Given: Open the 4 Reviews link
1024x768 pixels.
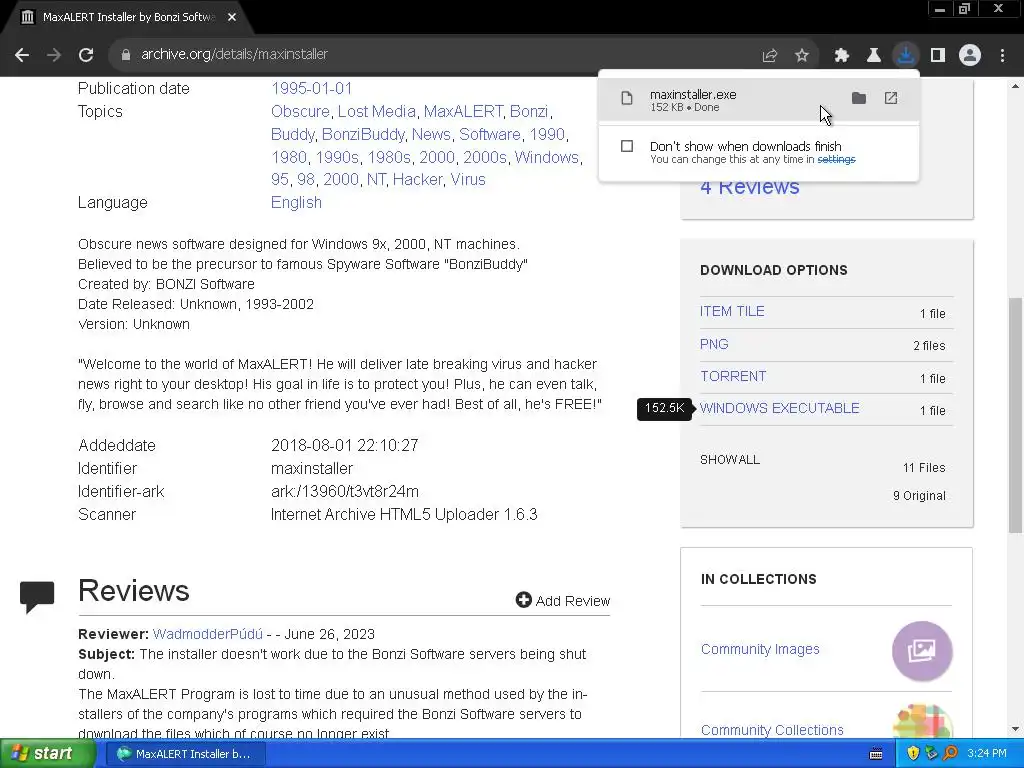Looking at the screenshot, I should 750,187.
